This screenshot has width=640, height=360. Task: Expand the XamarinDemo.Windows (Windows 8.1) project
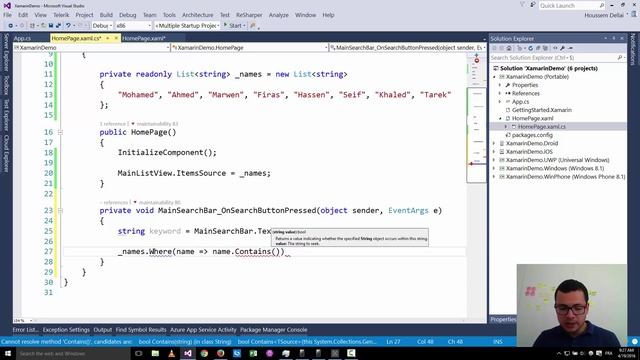point(494,169)
